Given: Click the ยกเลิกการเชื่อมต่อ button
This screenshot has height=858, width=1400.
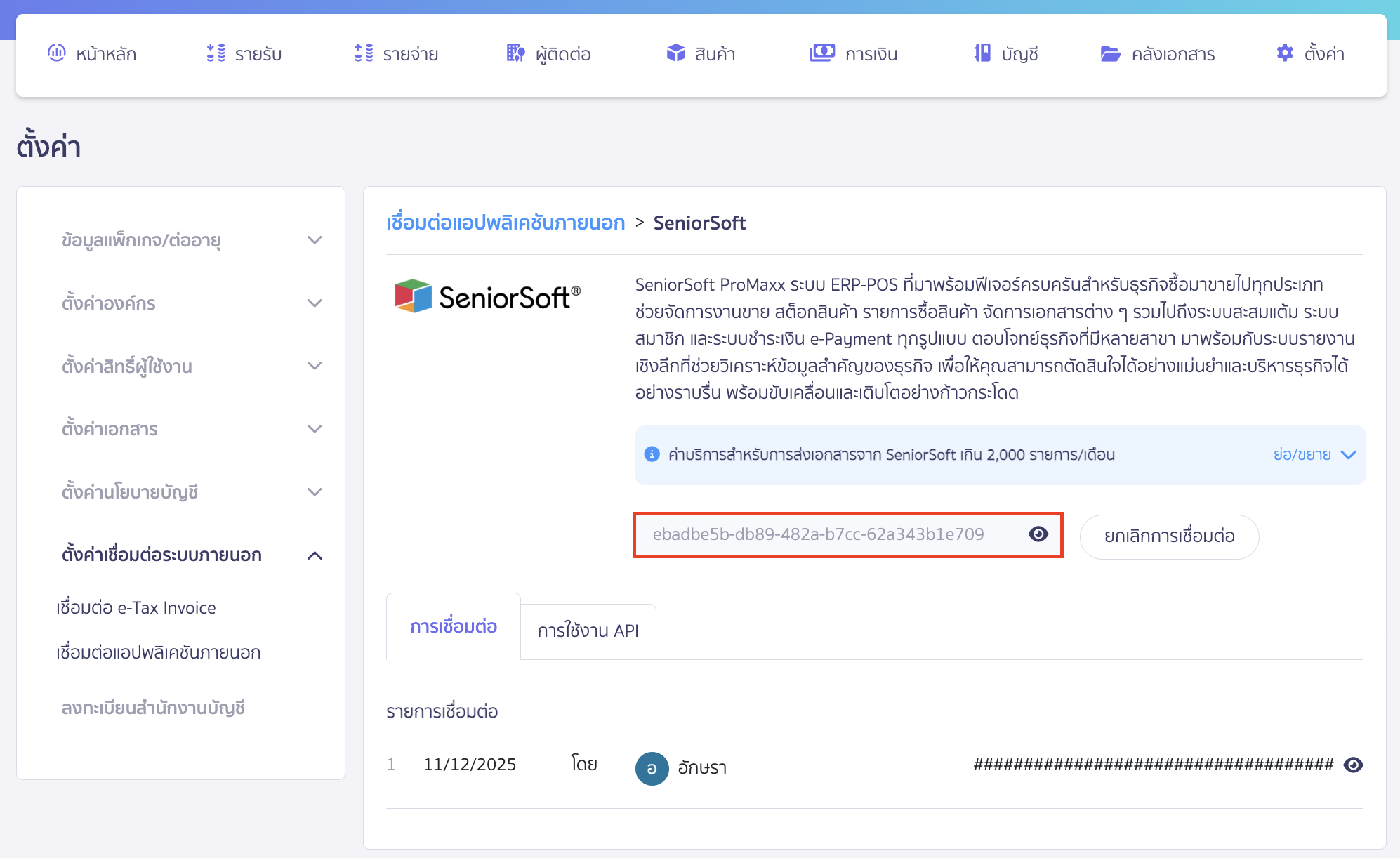Looking at the screenshot, I should tap(1169, 536).
